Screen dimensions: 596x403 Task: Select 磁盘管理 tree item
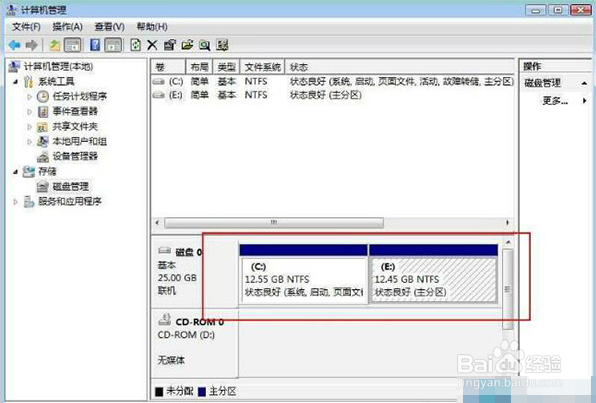pos(70,186)
